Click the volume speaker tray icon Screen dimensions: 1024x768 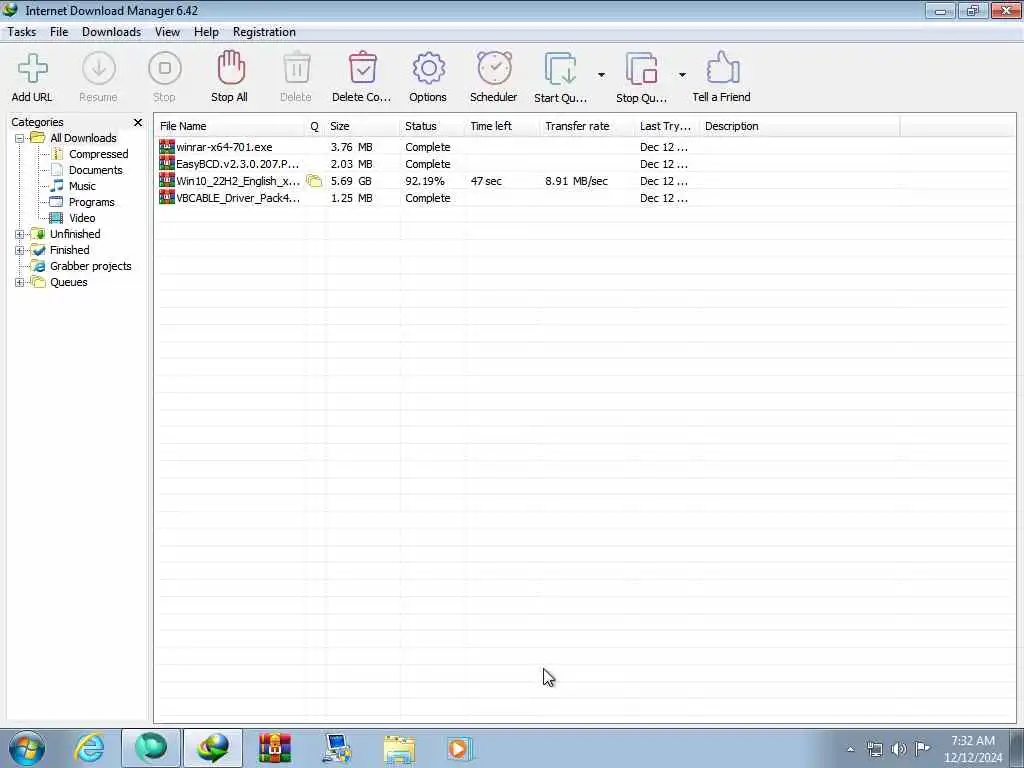899,749
